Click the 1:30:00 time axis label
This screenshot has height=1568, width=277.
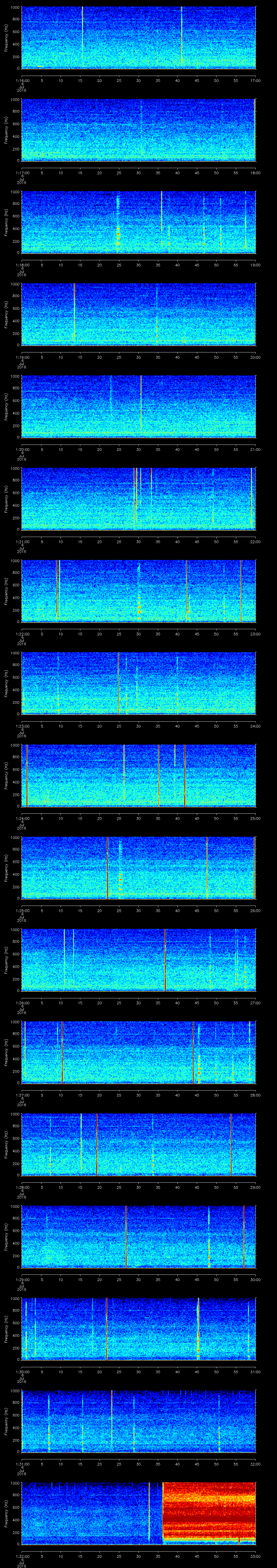pyautogui.click(x=22, y=1371)
